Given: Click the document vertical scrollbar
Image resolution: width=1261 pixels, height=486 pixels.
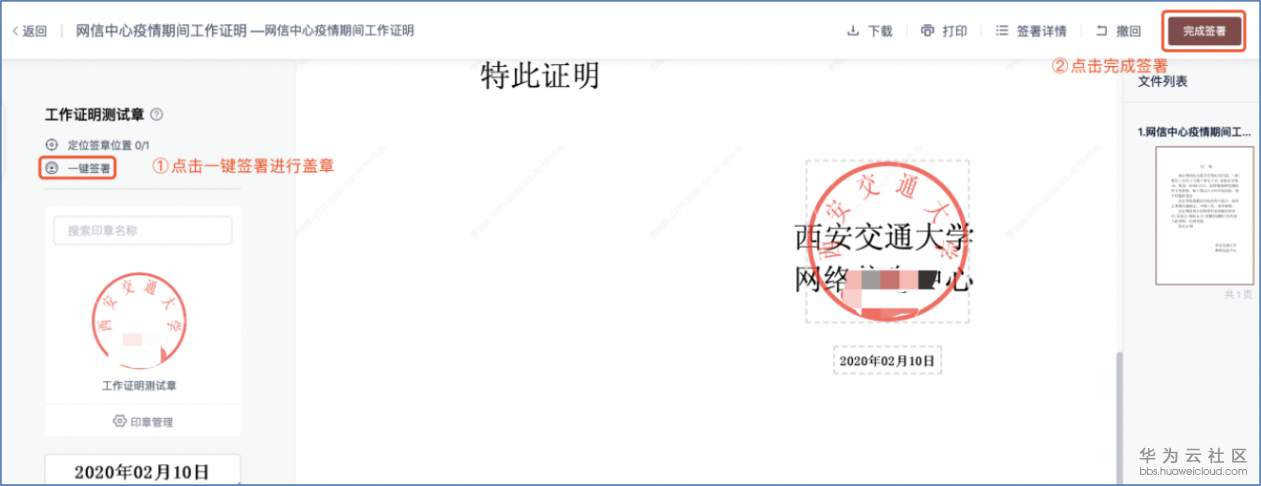Looking at the screenshot, I should pos(1118,417).
